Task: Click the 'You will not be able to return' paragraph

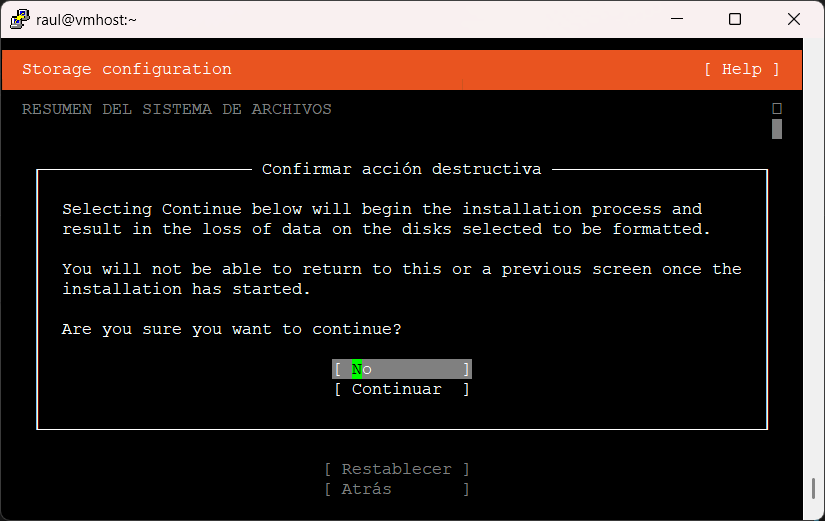Action: (x=401, y=279)
